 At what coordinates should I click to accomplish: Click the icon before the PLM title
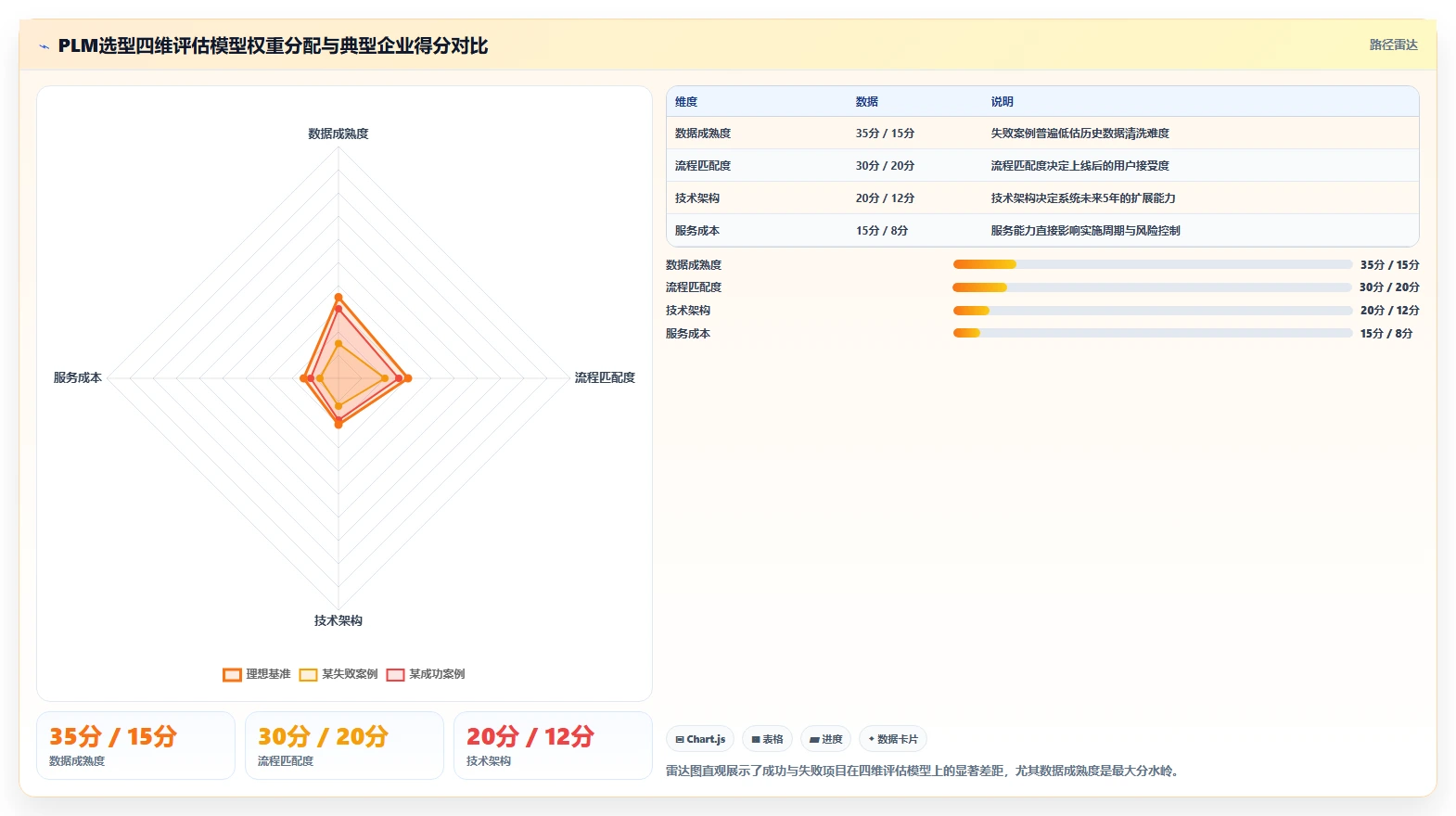tap(44, 46)
